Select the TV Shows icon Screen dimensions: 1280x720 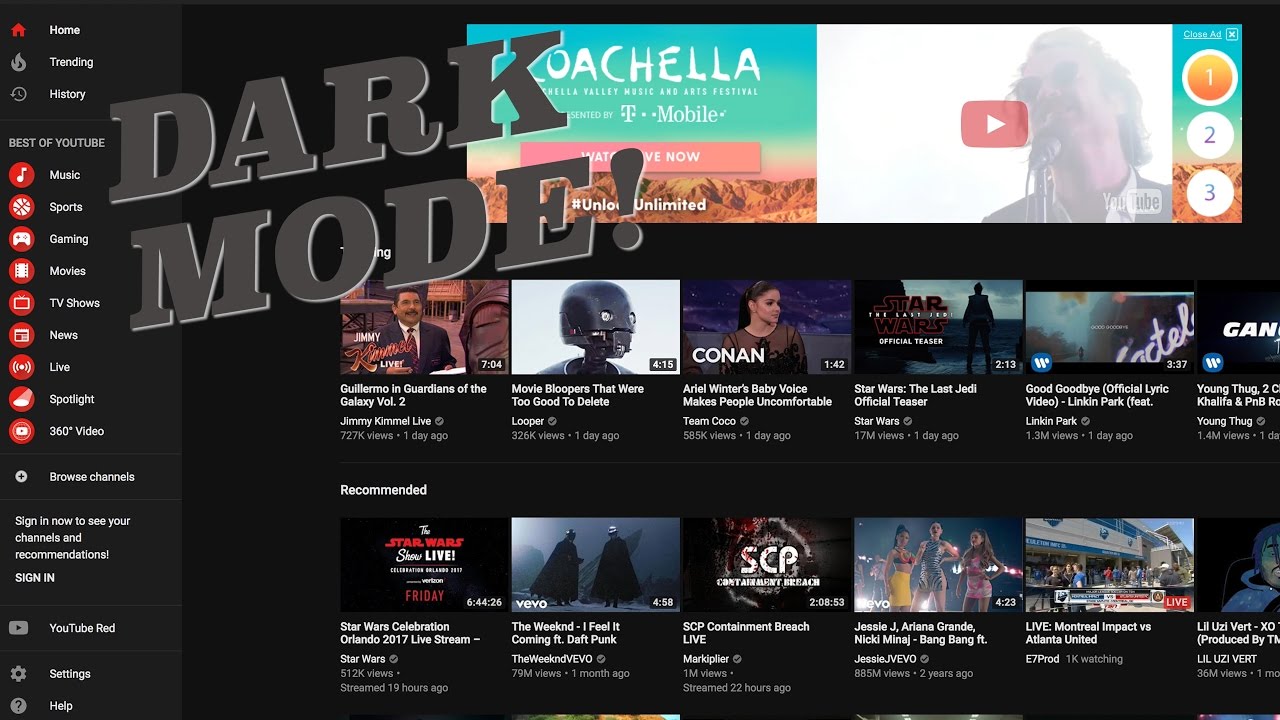tap(21, 303)
